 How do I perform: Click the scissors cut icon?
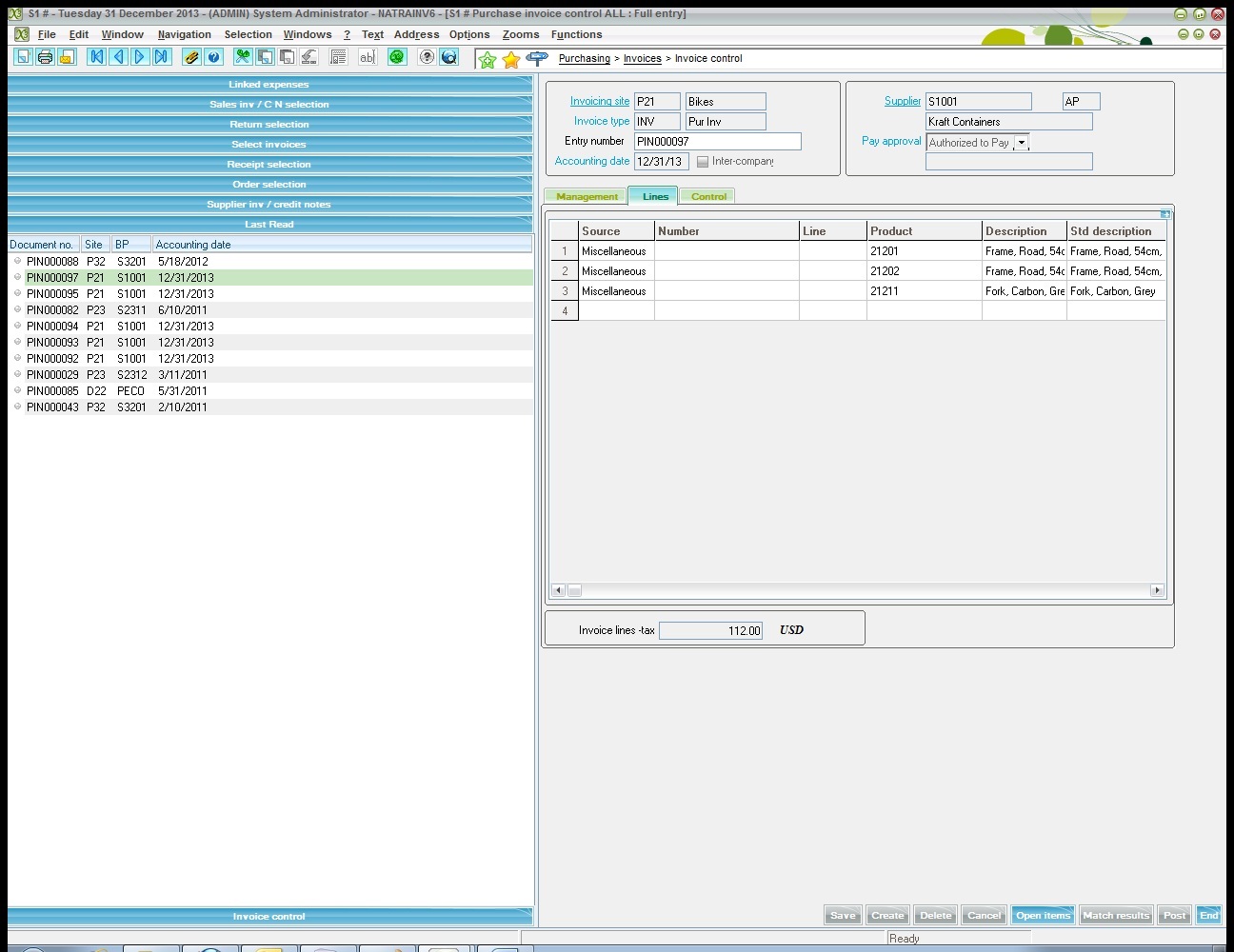click(x=243, y=57)
